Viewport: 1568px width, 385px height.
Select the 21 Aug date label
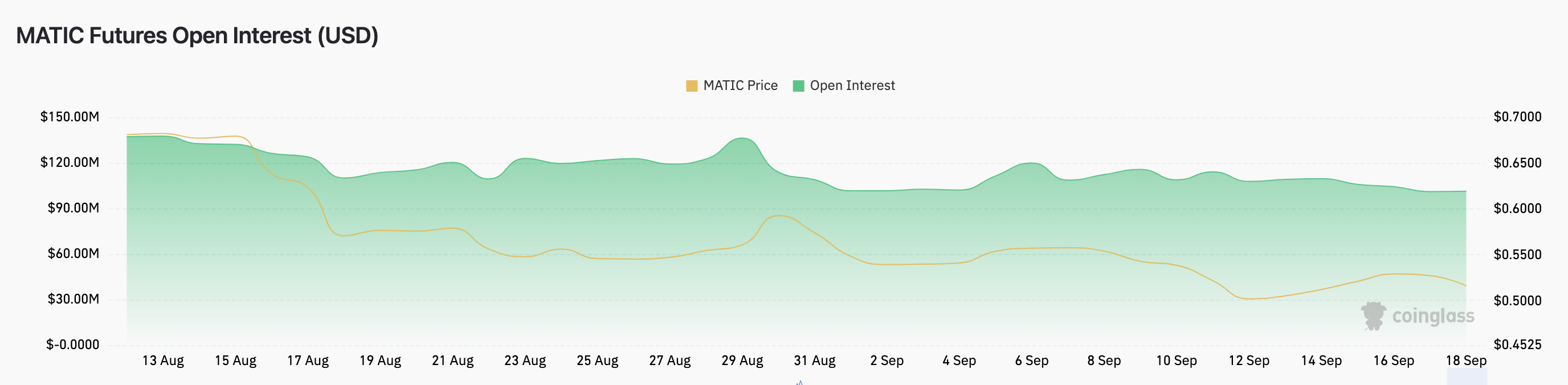(453, 361)
